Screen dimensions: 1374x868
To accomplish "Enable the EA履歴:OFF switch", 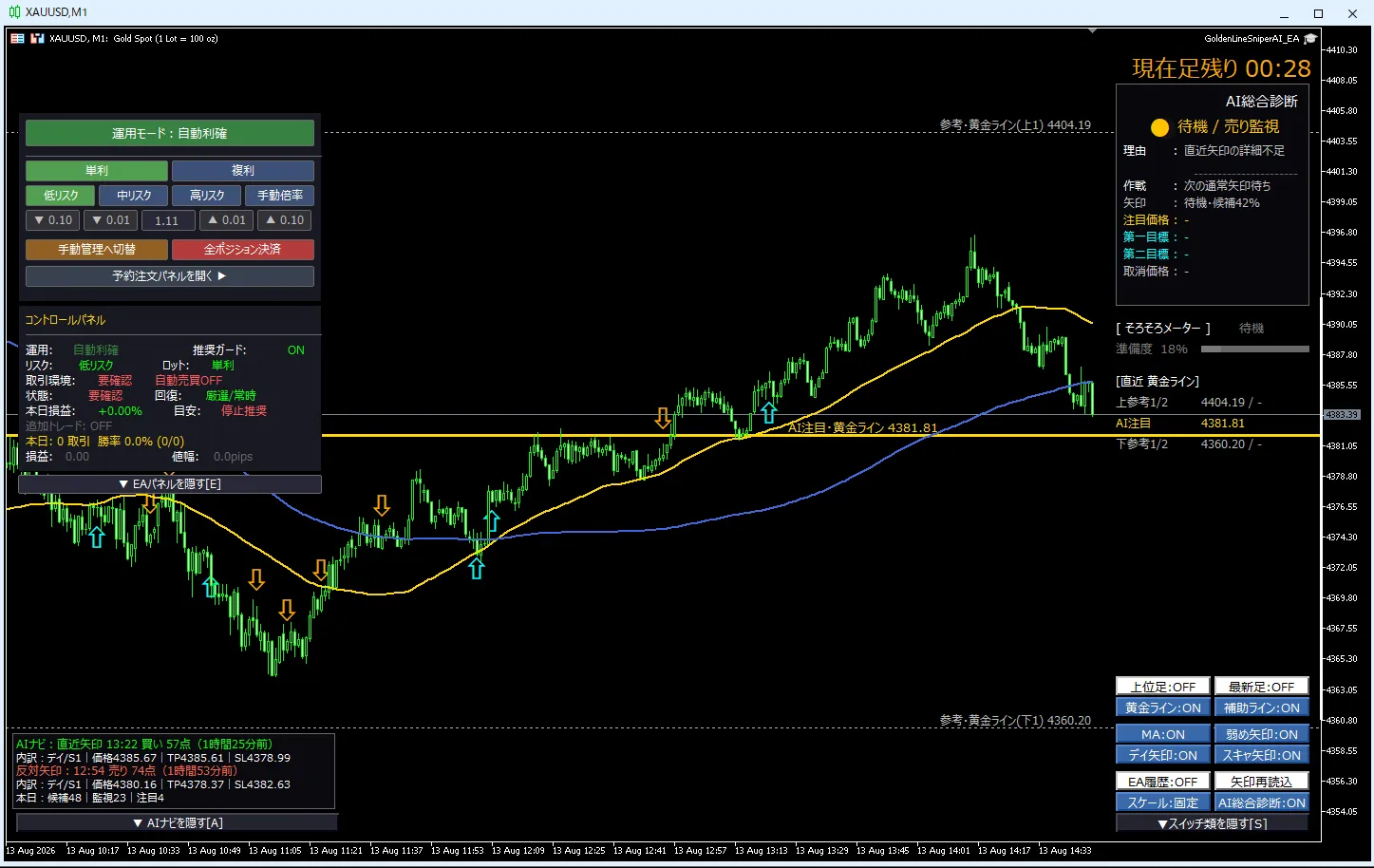I will 1163,782.
